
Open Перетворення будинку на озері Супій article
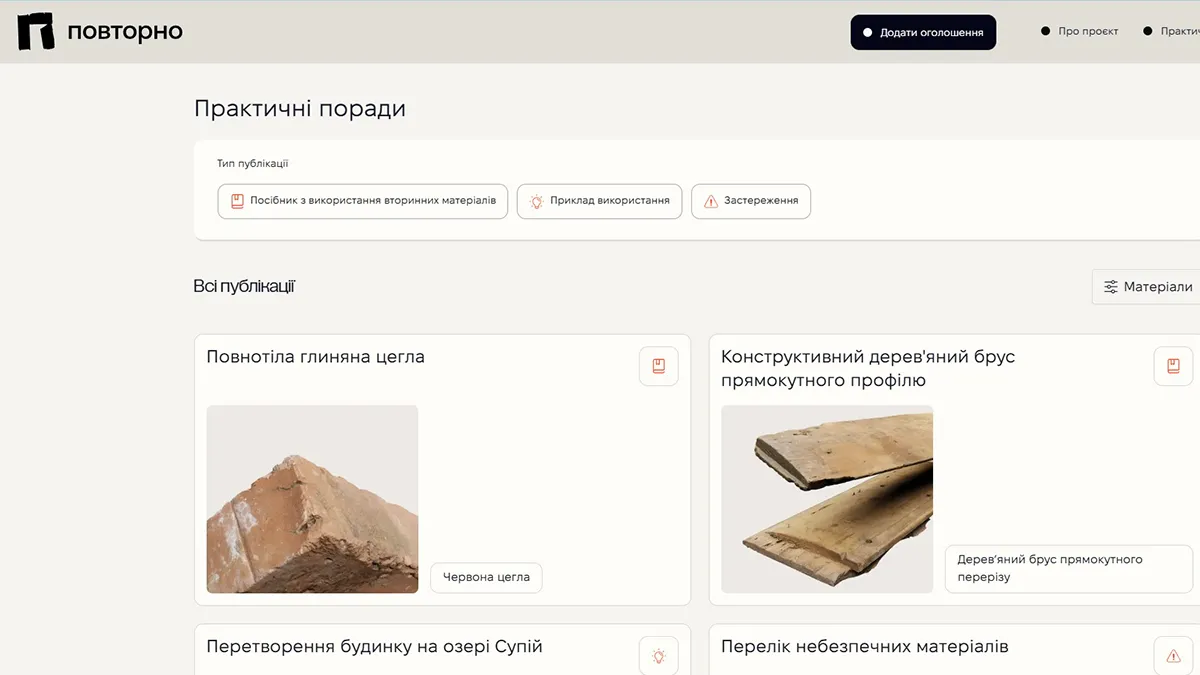coord(374,647)
